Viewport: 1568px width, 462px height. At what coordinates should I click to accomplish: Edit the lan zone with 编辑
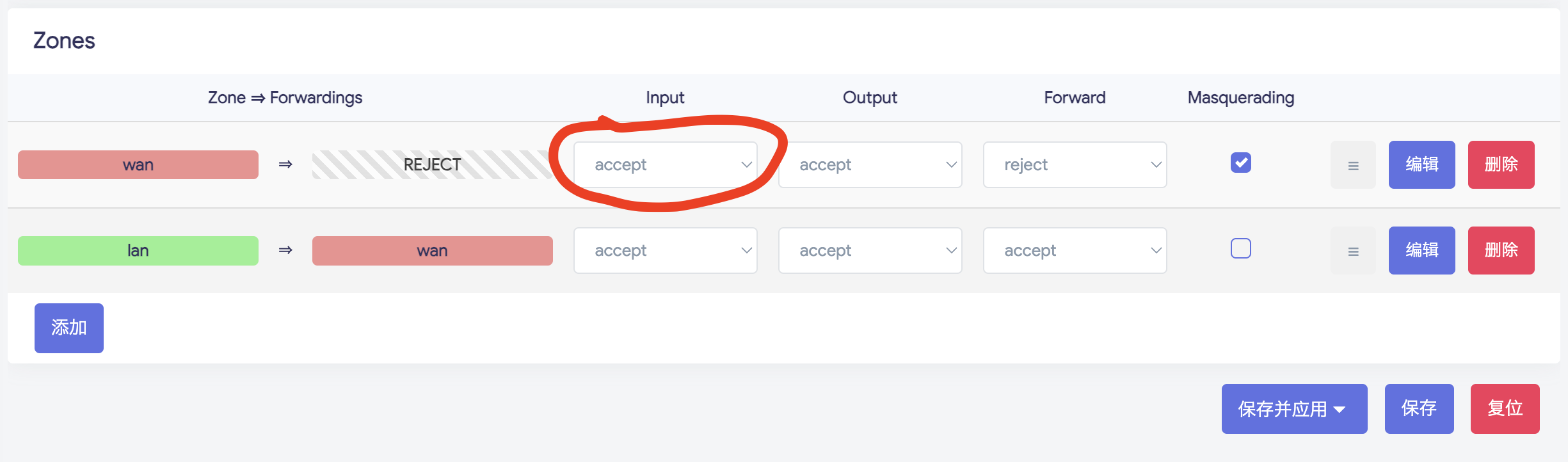click(x=1421, y=251)
